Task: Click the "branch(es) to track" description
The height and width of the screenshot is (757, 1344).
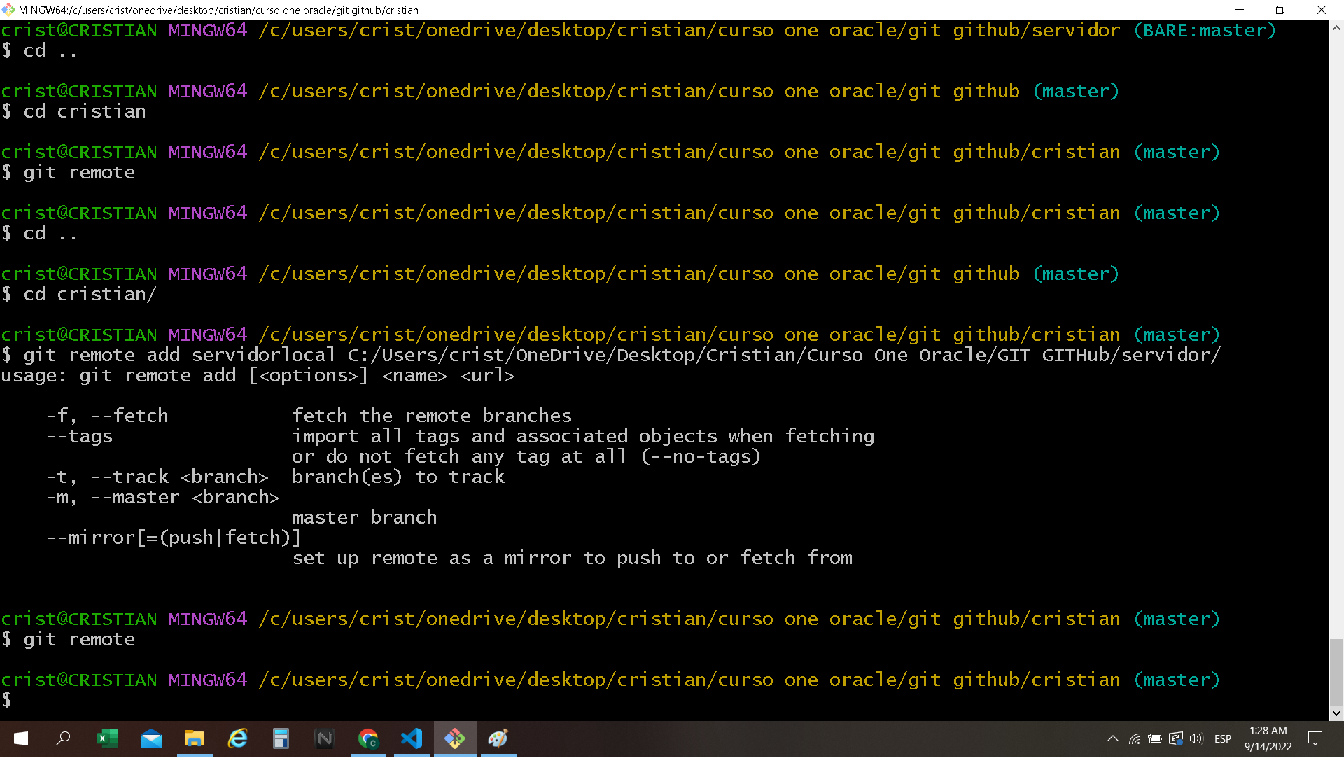Action: [x=399, y=477]
